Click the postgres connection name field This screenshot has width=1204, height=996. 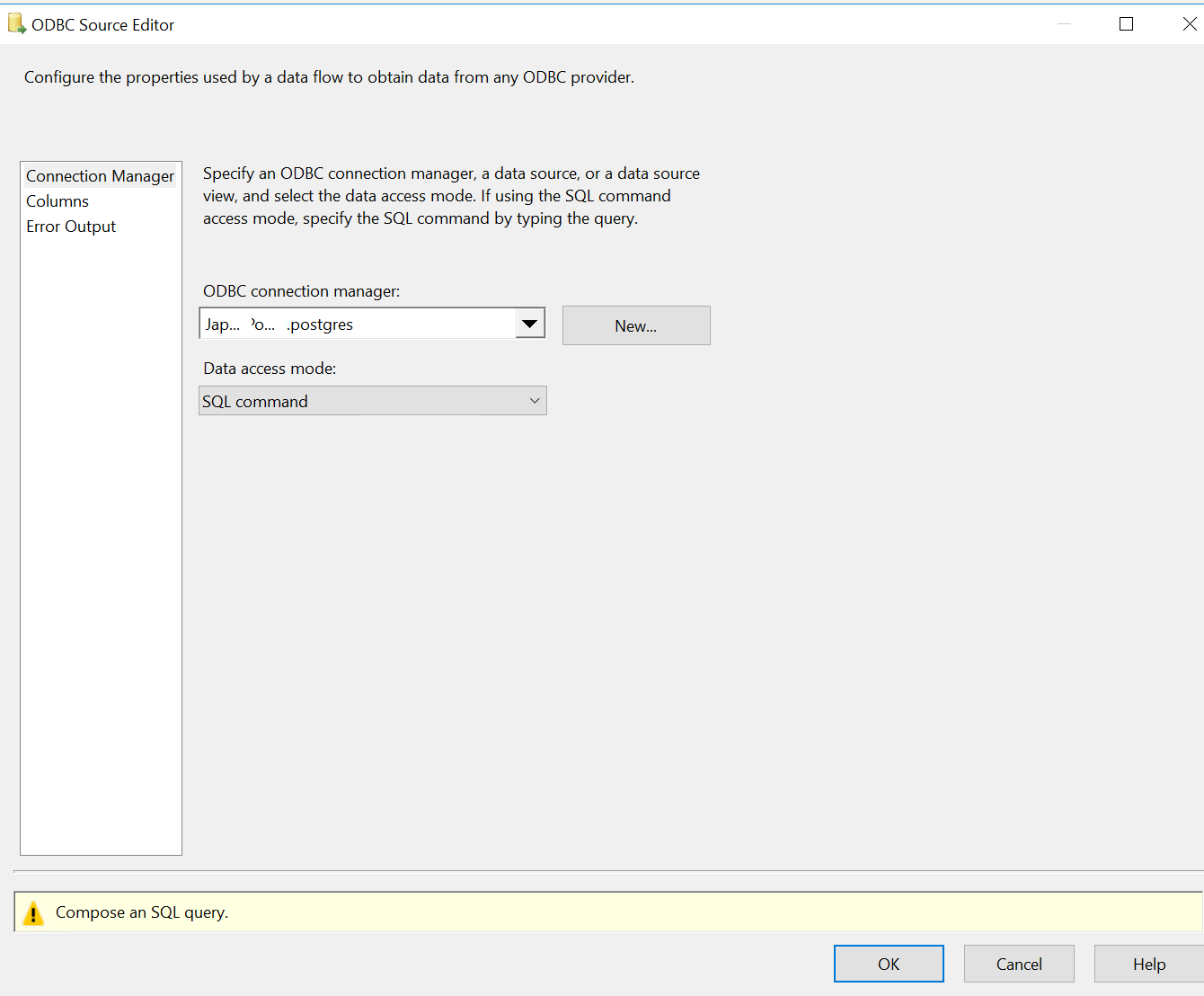[x=357, y=325]
